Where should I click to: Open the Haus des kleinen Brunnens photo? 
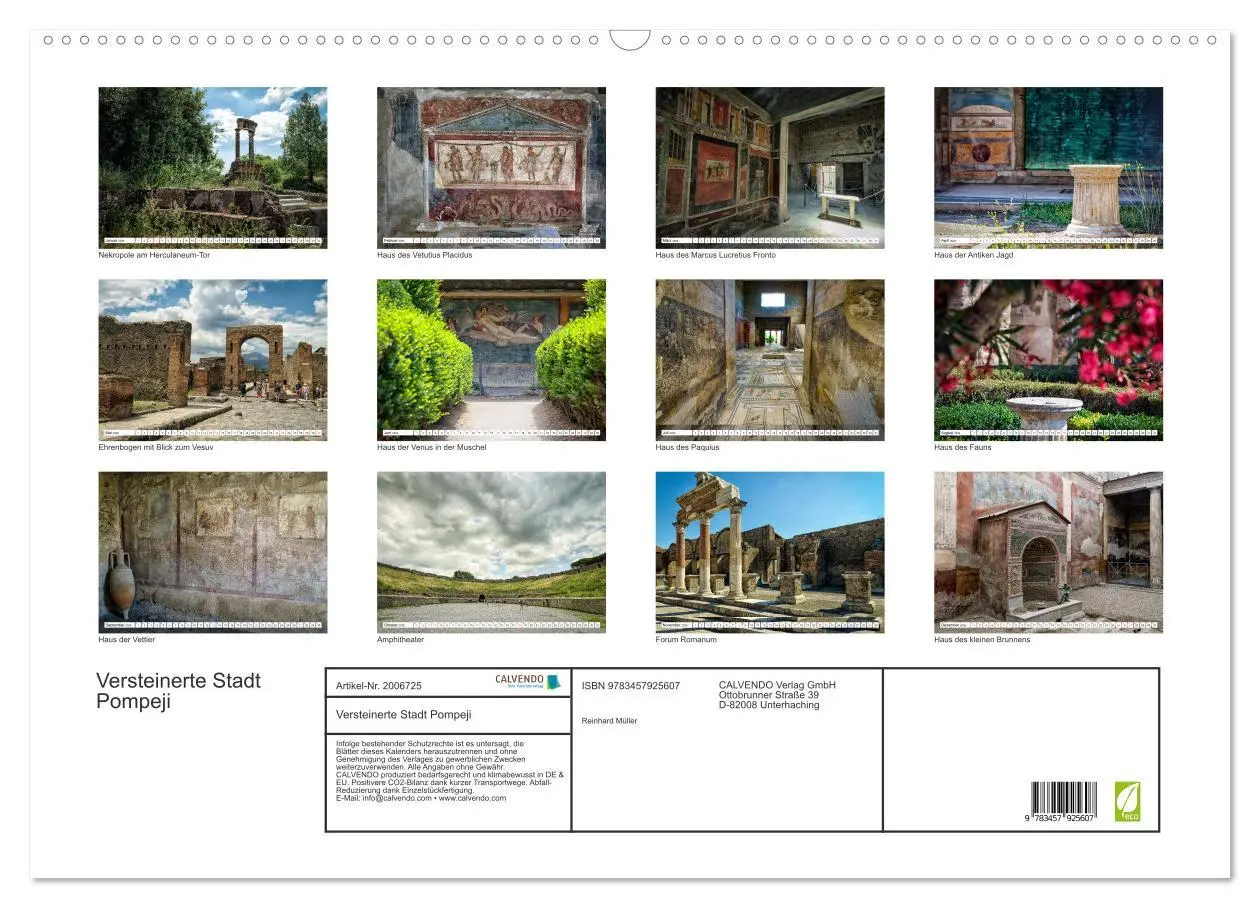click(x=1047, y=549)
